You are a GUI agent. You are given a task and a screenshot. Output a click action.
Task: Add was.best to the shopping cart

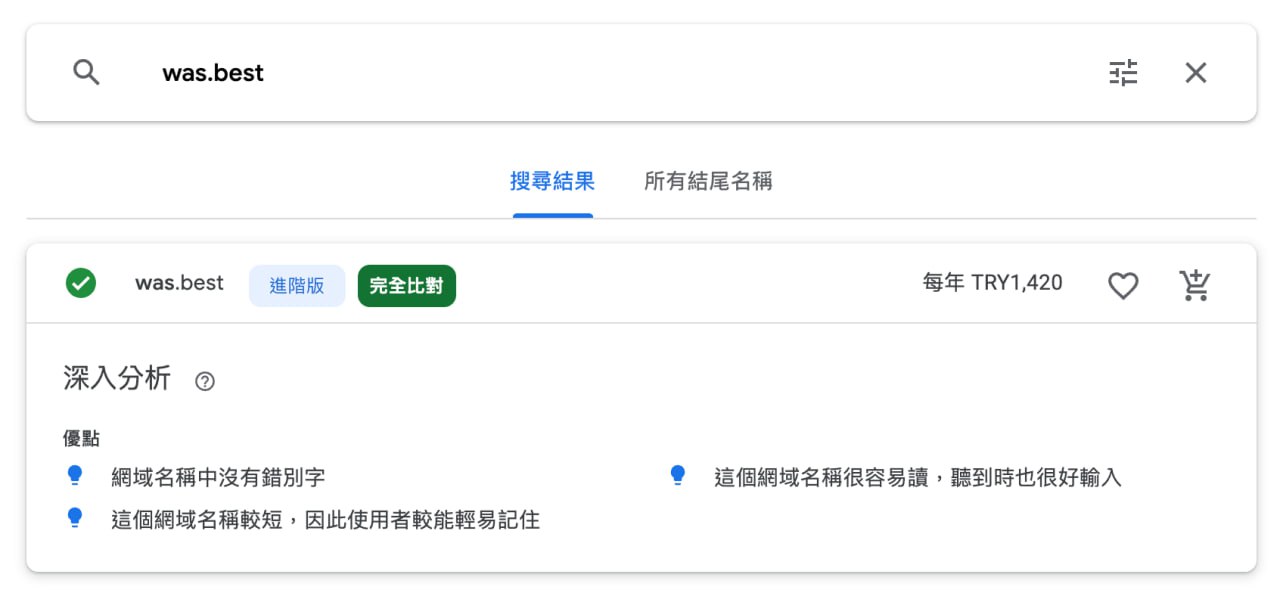[x=1195, y=285]
